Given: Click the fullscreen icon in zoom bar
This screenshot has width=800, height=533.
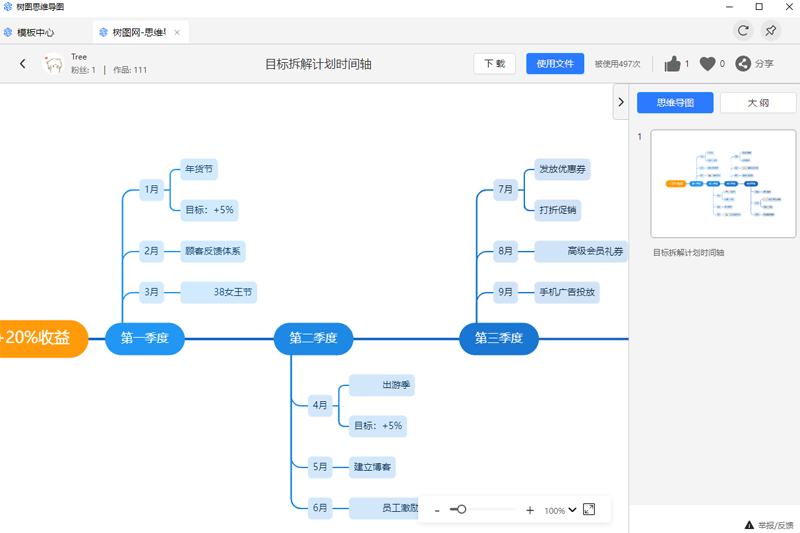Looking at the screenshot, I should 589,509.
